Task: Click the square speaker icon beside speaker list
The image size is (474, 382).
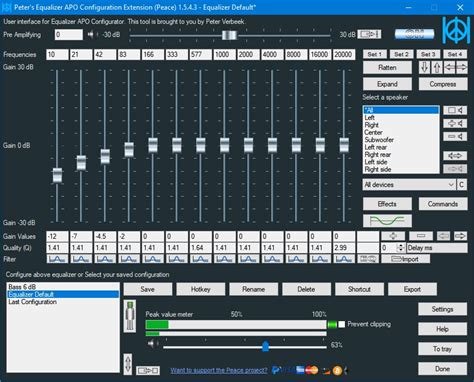Action: [x=455, y=110]
